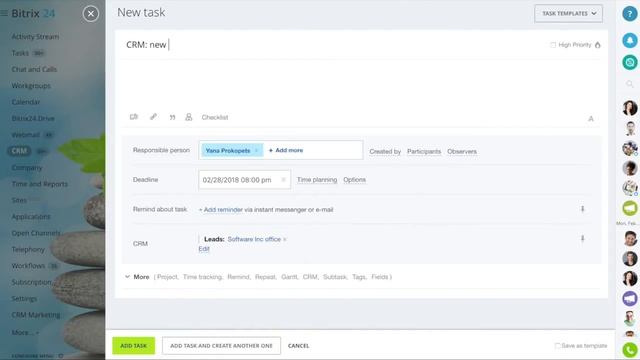
Task: Click the Participants link
Action: [x=424, y=151]
